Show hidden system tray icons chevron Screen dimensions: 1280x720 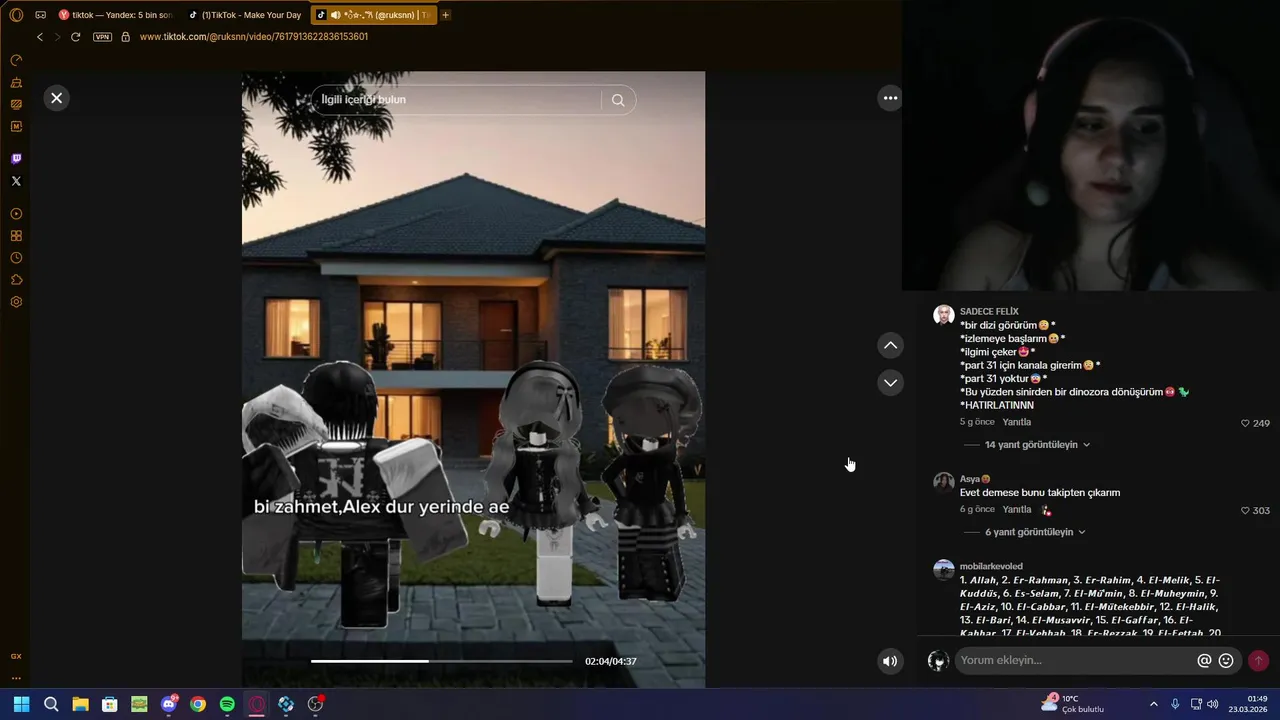pyautogui.click(x=1153, y=704)
